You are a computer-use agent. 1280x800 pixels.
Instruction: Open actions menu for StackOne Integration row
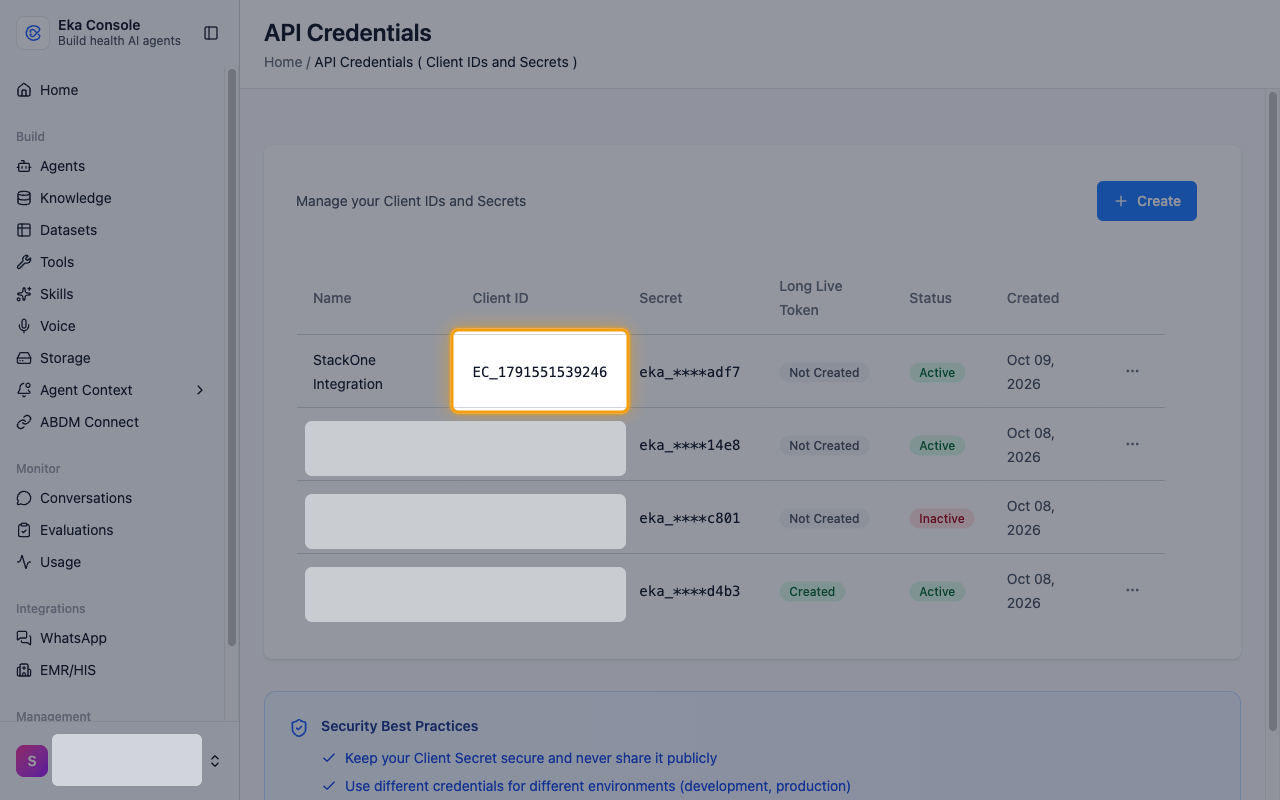pyautogui.click(x=1132, y=371)
